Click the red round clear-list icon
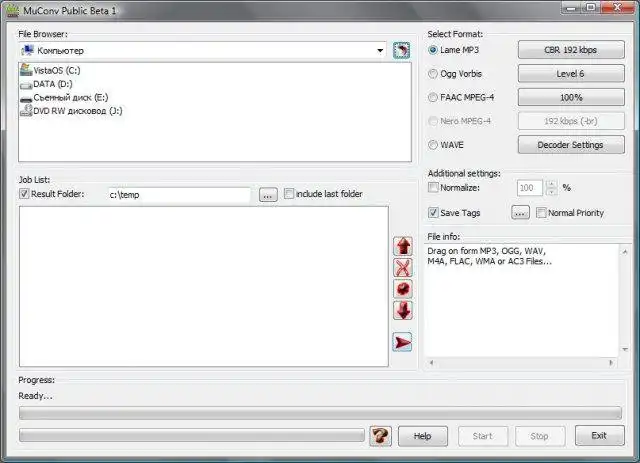The image size is (640, 463). point(403,289)
